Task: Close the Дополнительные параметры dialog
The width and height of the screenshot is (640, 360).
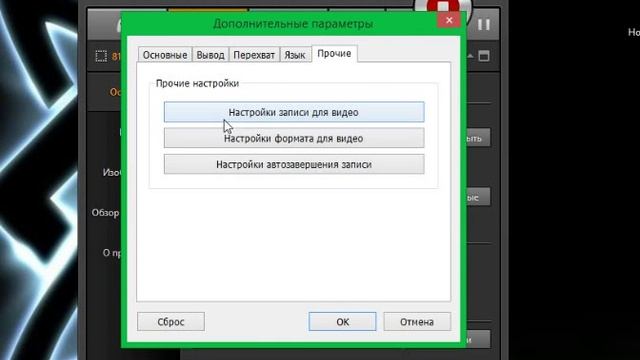Action: click(x=449, y=20)
